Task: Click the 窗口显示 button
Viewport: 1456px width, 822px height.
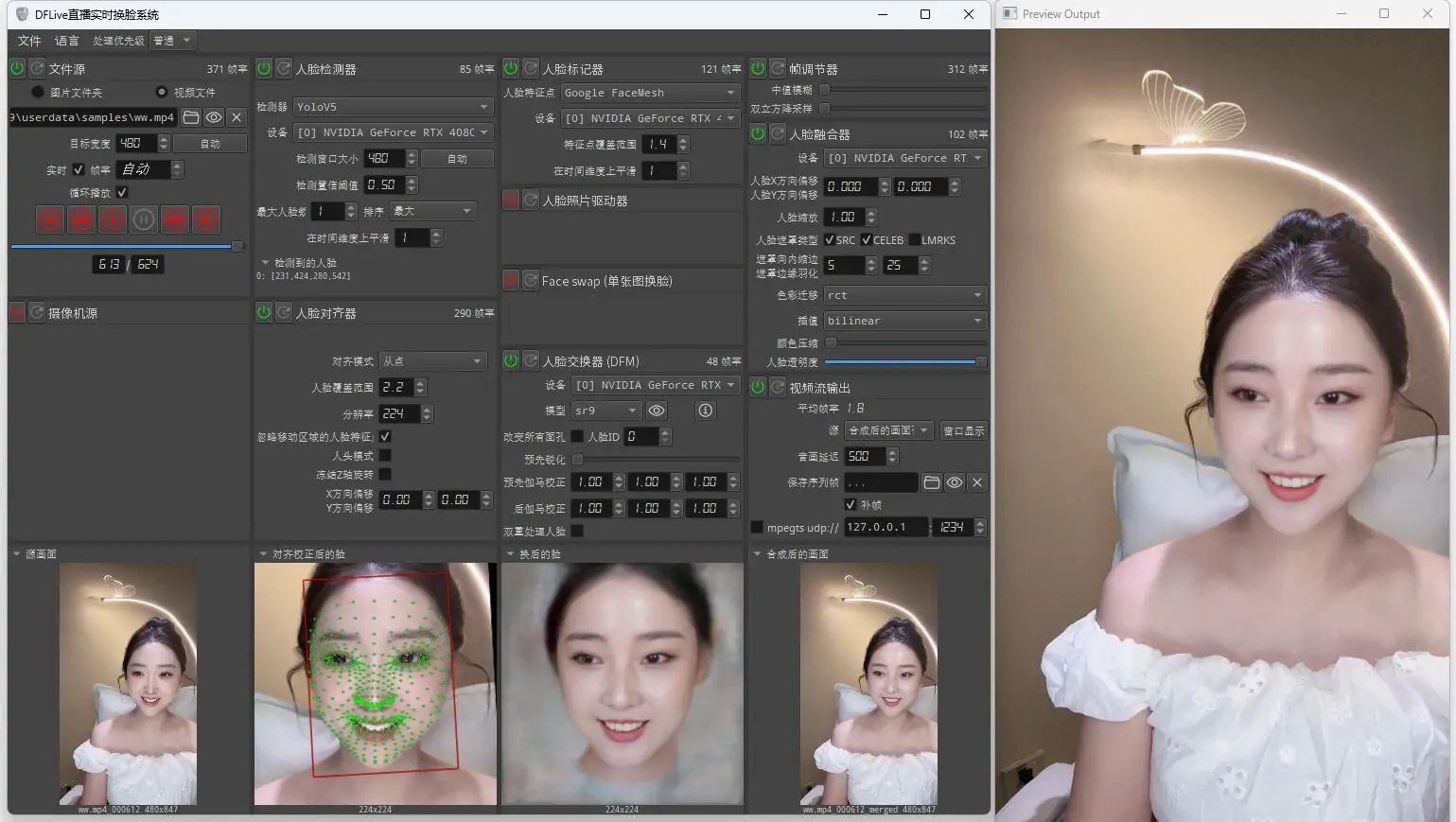Action: 963,431
